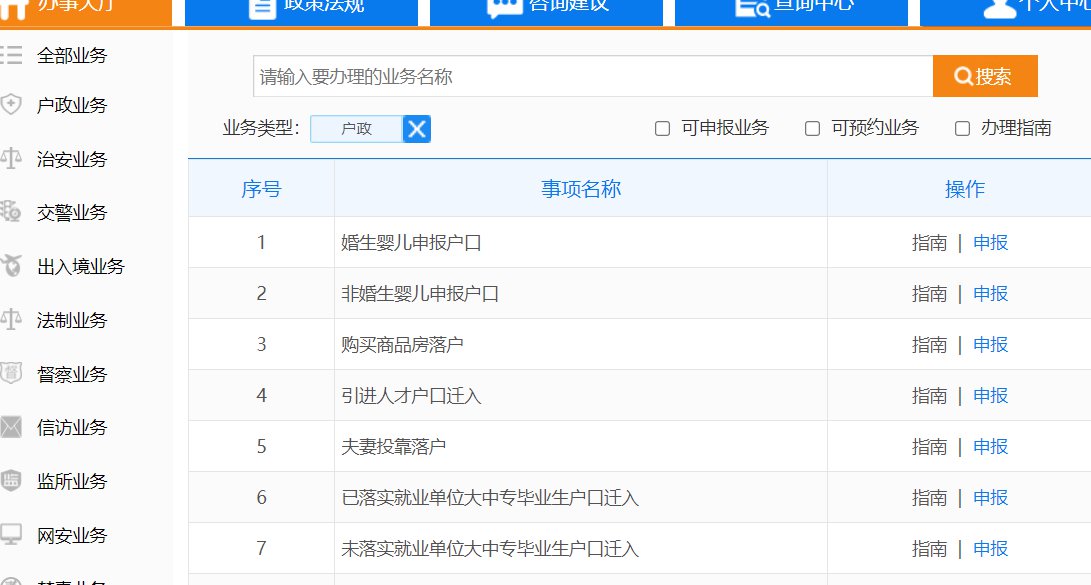The width and height of the screenshot is (1091, 585).
Task: Select 户政业务 in the sidebar
Action: [72, 106]
